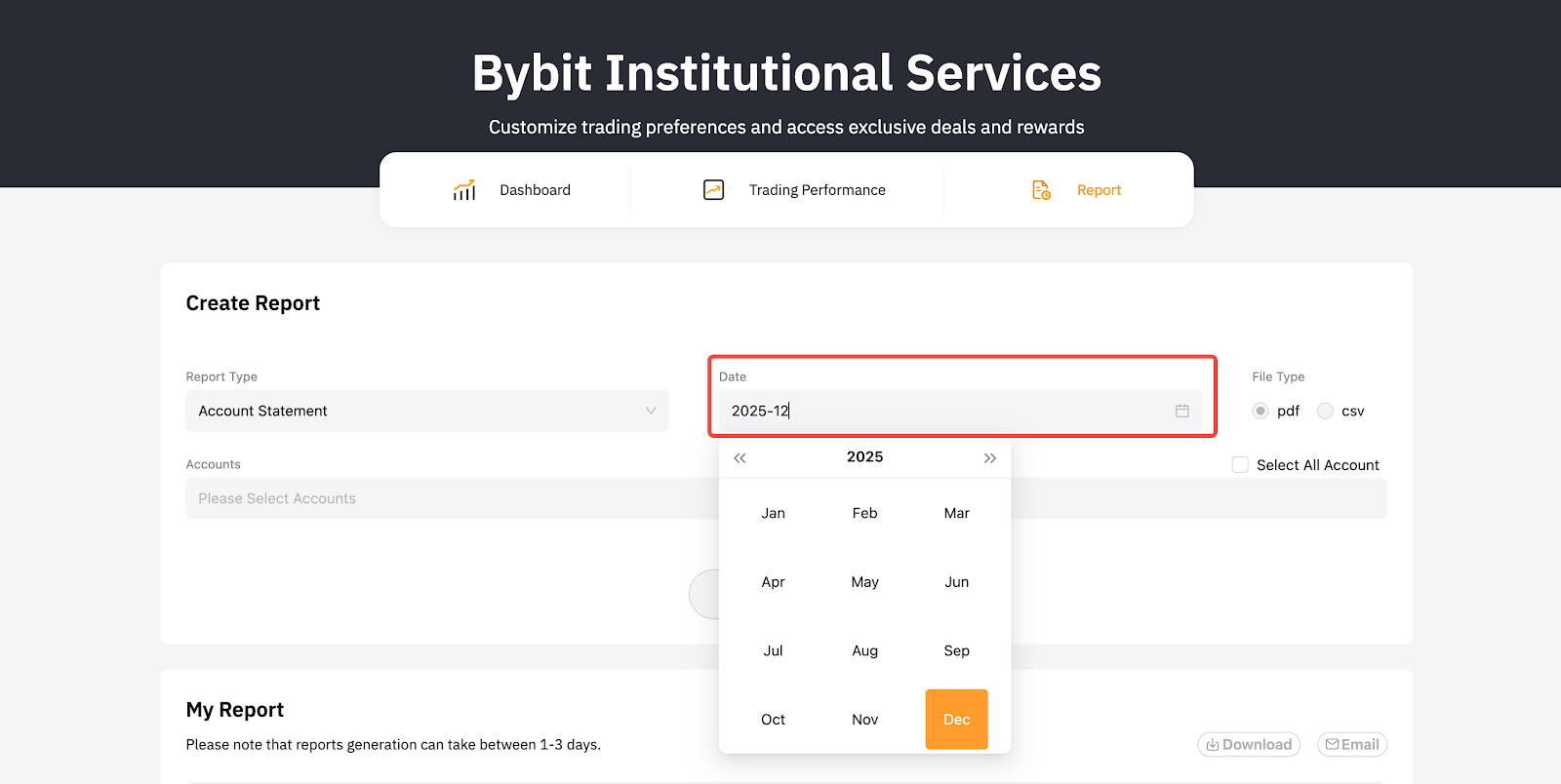Pick Dec in the month picker
The width and height of the screenshot is (1561, 784).
click(956, 720)
